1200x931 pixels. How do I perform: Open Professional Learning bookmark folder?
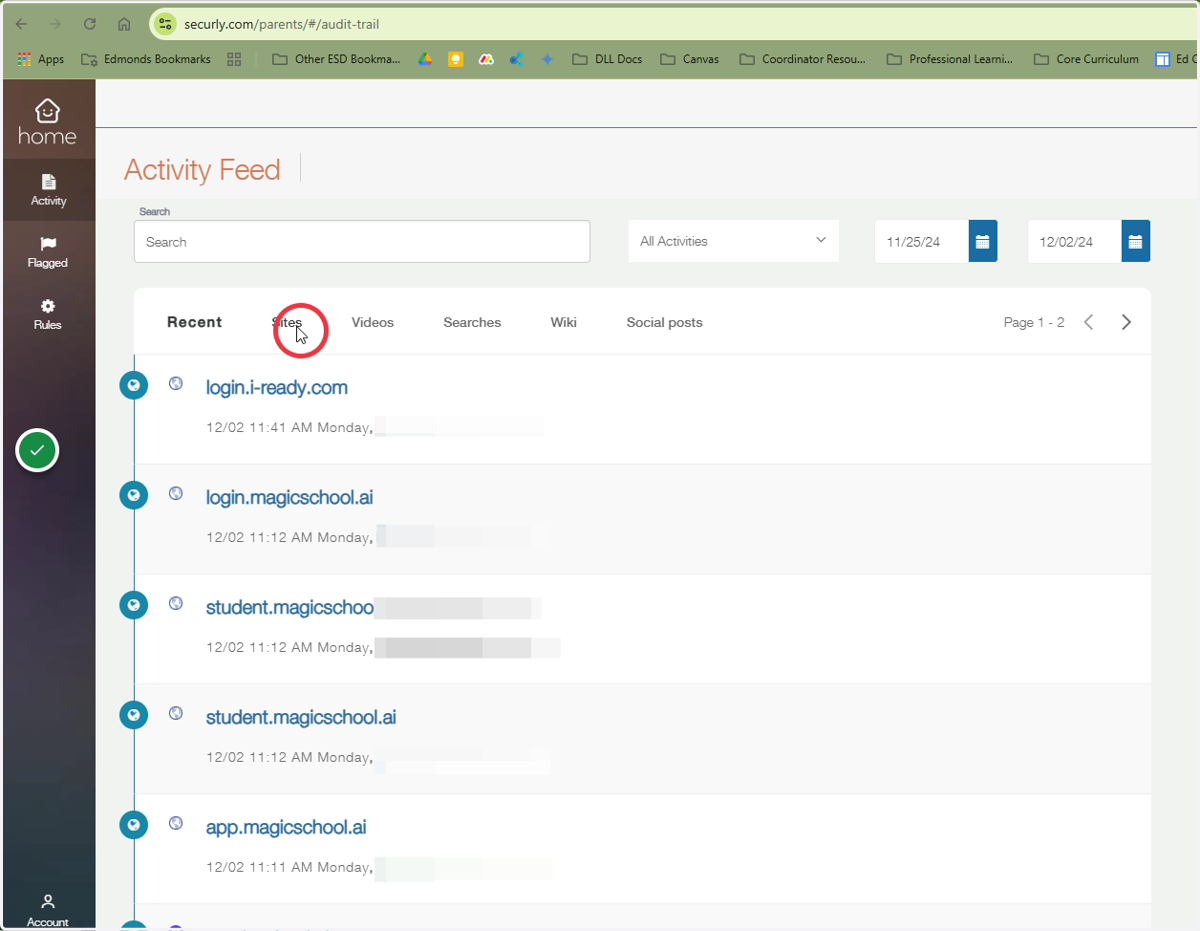click(x=949, y=59)
